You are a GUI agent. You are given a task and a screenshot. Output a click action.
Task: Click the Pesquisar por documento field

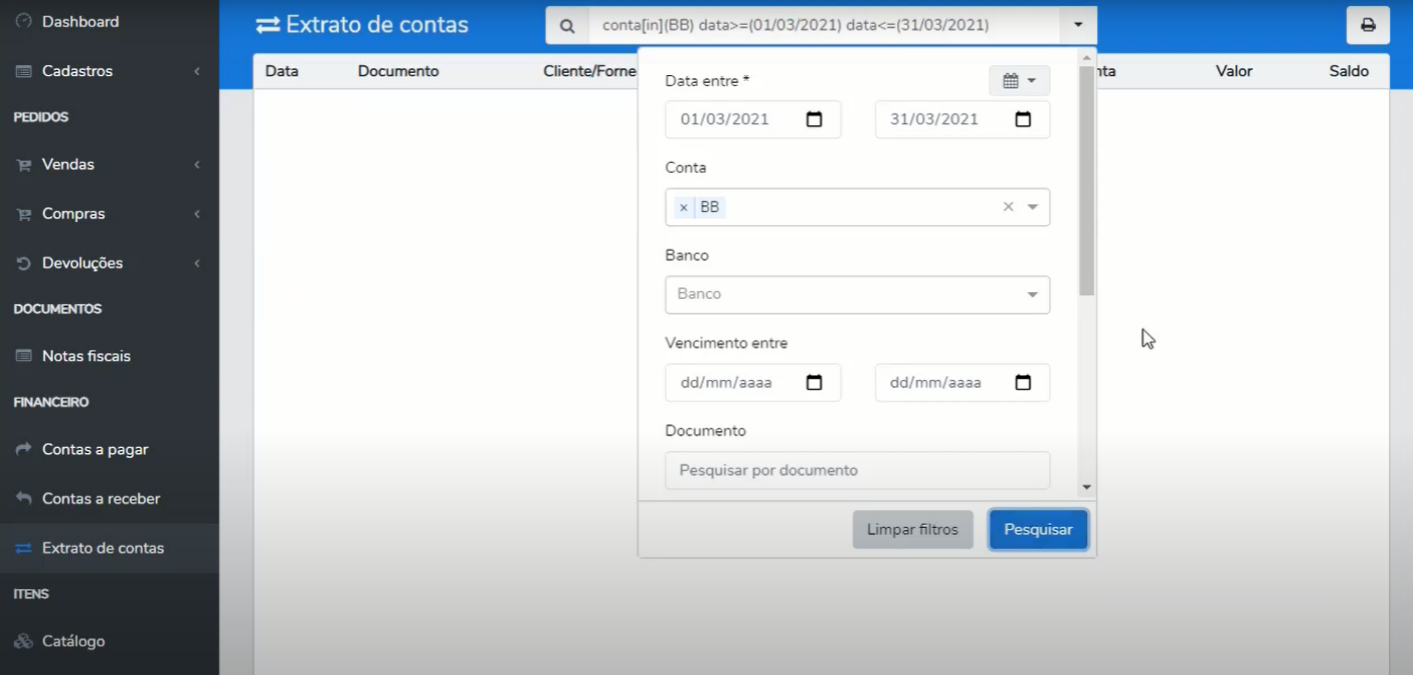coord(857,470)
